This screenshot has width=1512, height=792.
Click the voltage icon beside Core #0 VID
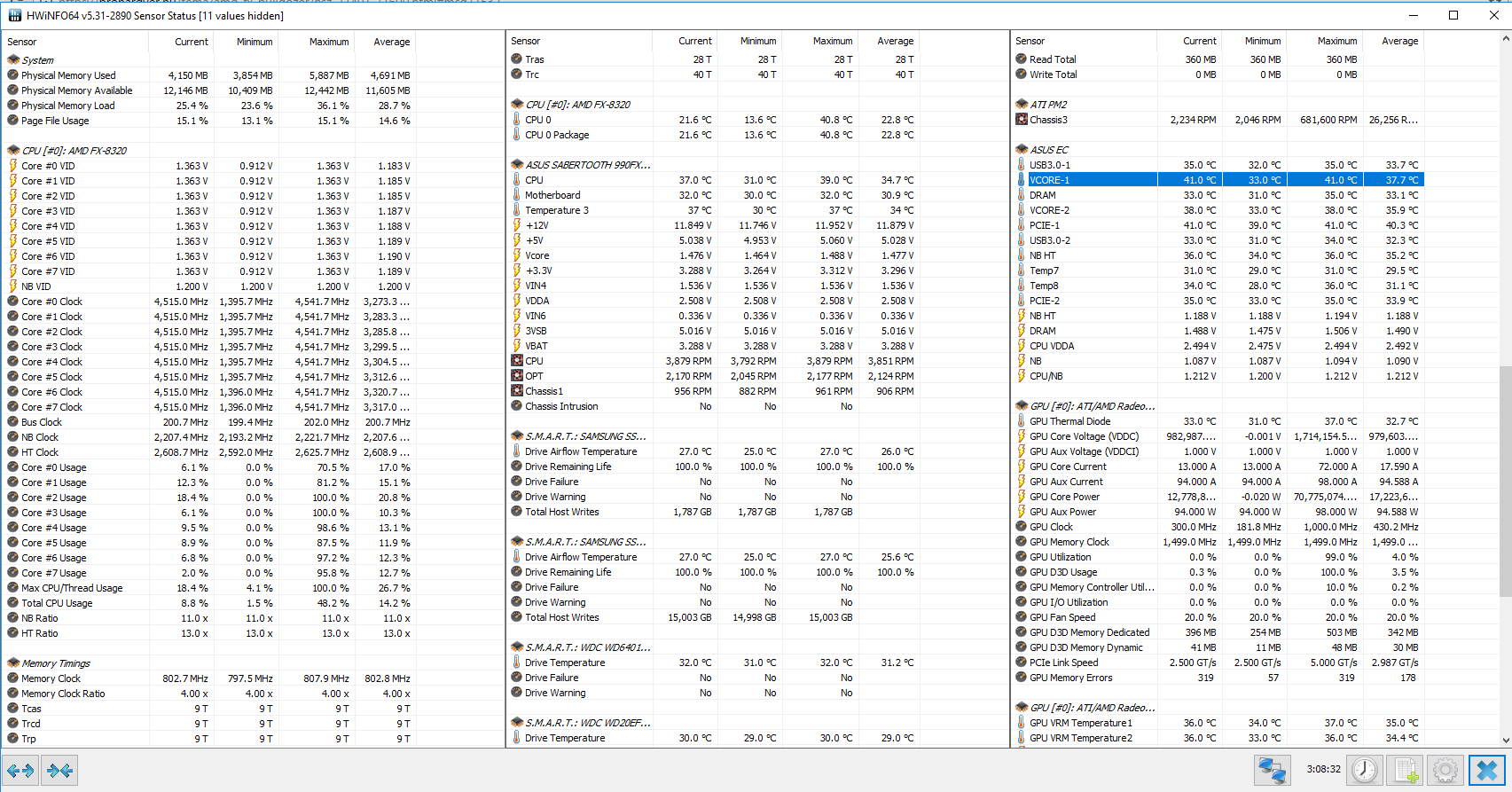tap(13, 166)
